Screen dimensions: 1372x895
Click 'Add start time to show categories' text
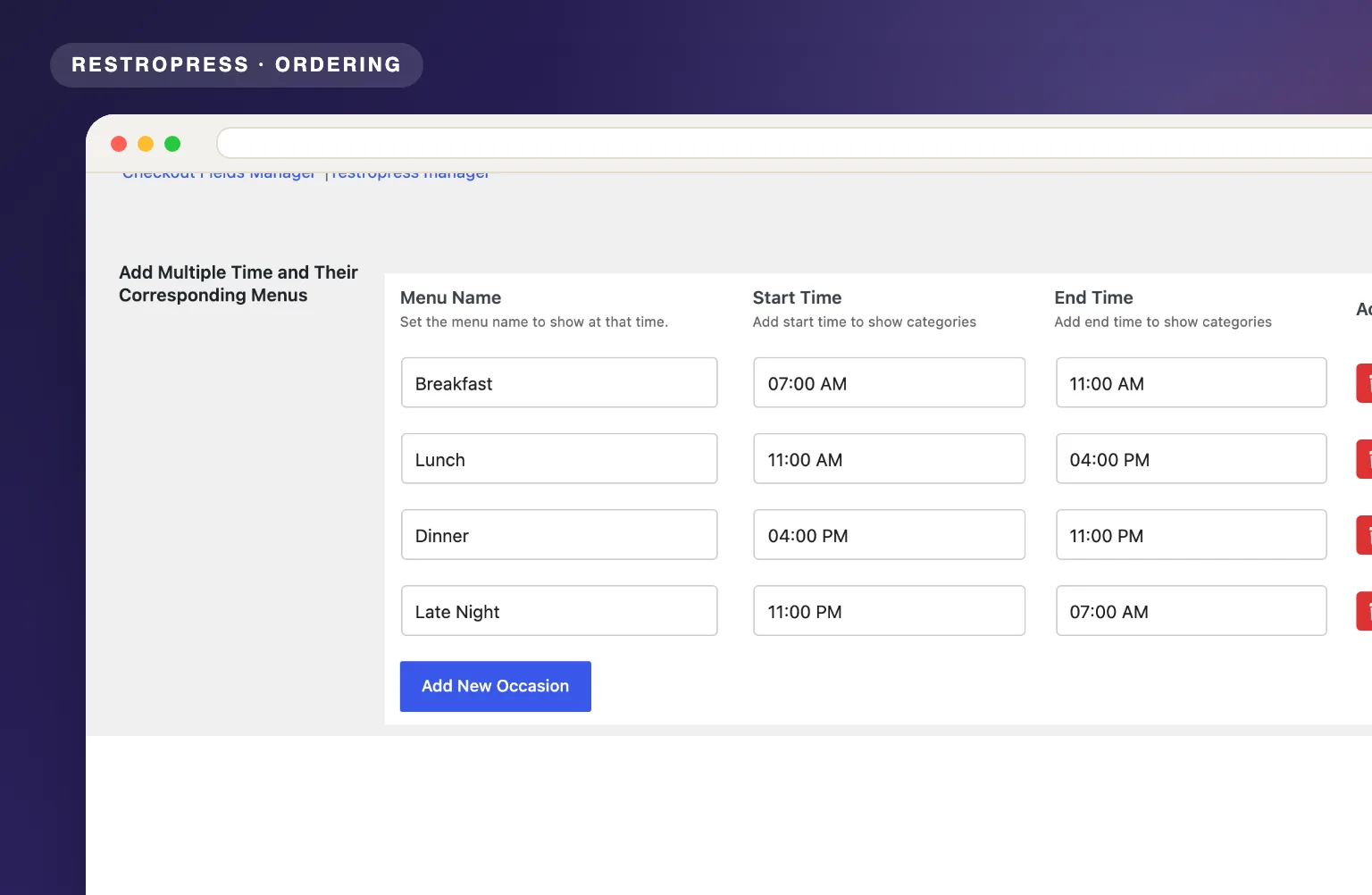point(864,322)
